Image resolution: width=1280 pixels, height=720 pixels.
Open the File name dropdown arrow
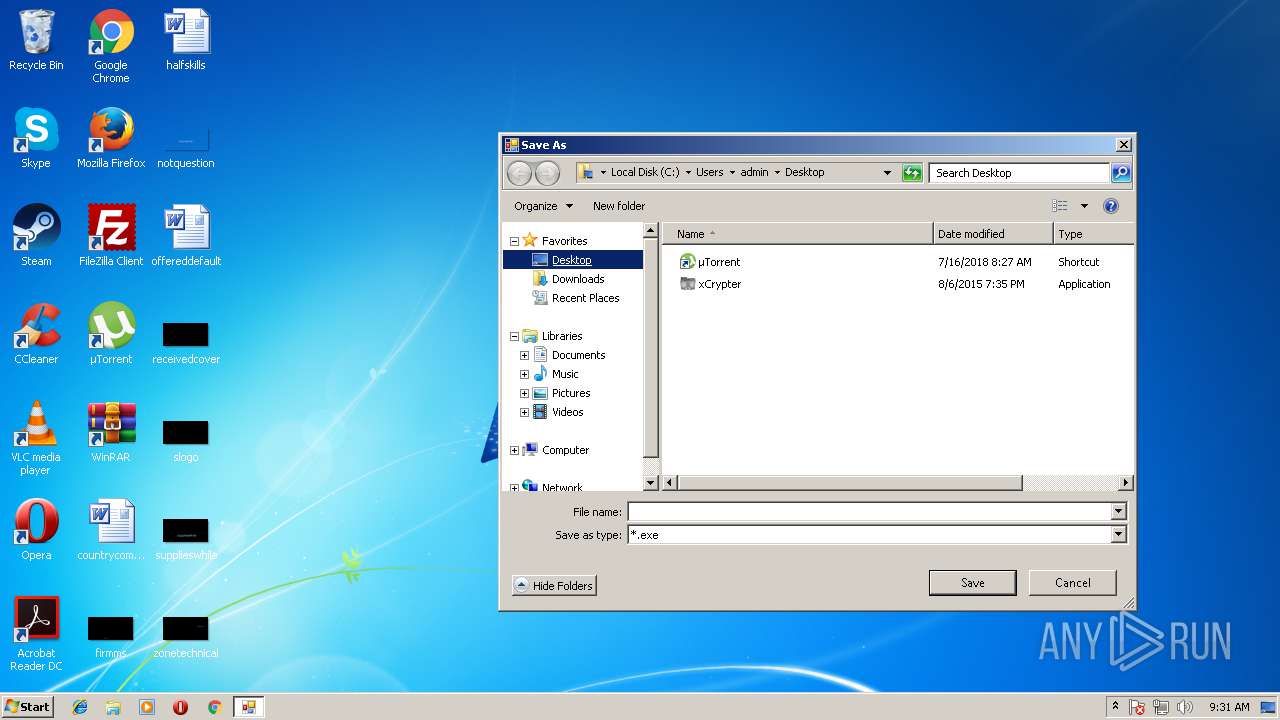click(x=1119, y=512)
